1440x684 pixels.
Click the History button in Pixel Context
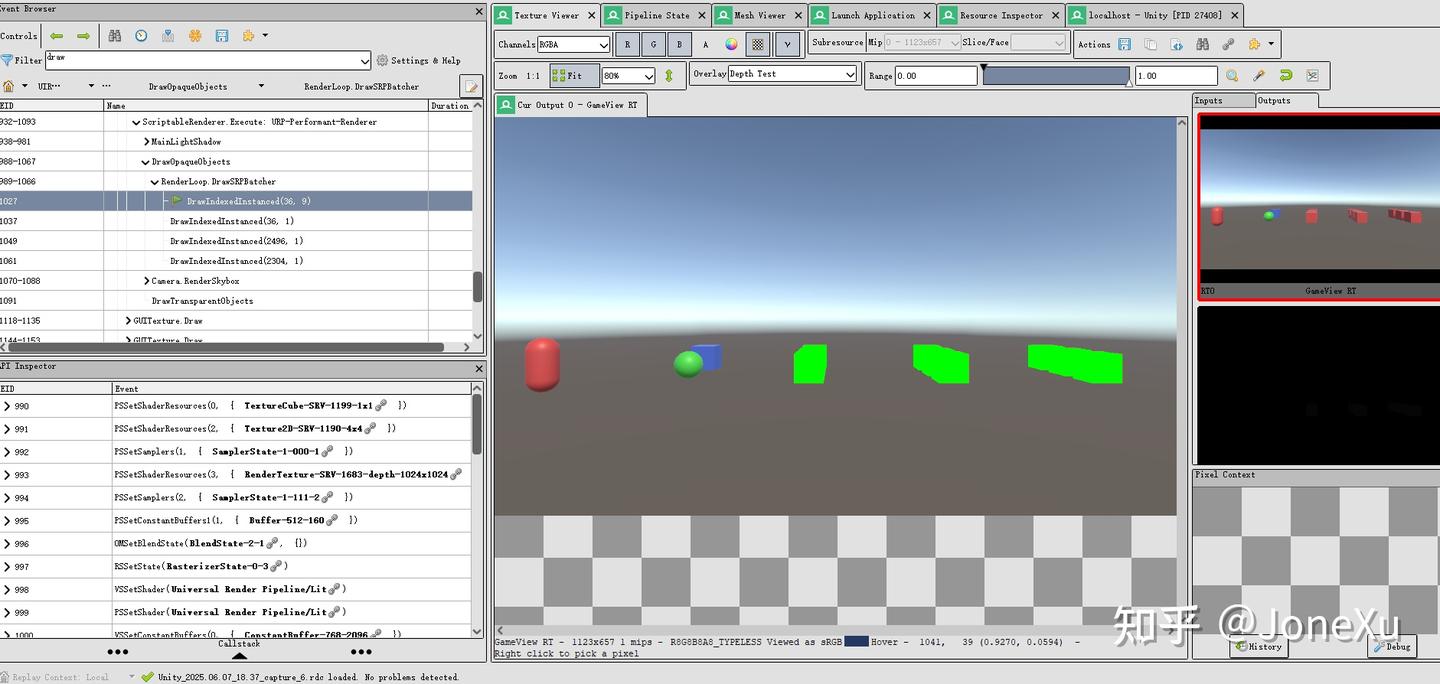coord(1258,647)
